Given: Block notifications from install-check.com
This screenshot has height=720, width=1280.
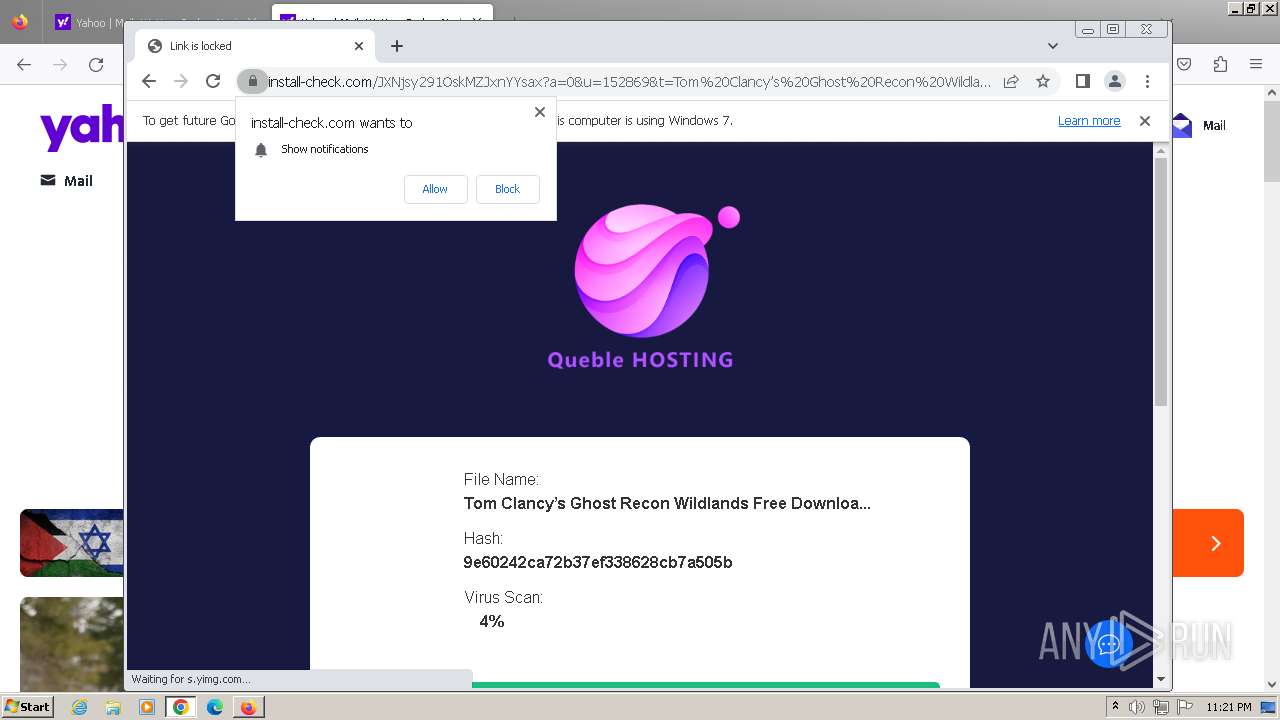Looking at the screenshot, I should coord(507,189).
